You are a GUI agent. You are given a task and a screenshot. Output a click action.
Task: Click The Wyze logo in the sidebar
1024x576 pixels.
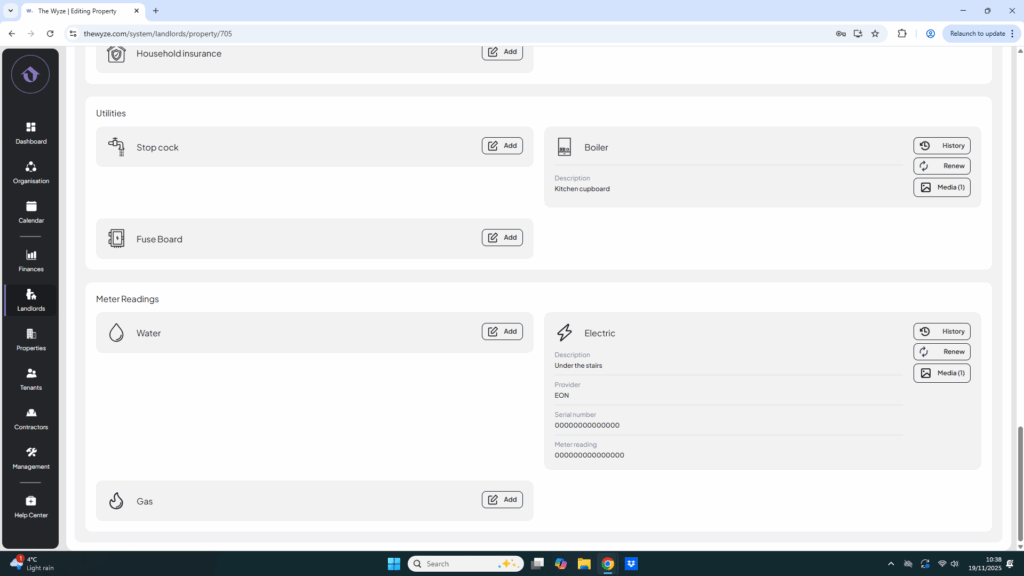coord(30,74)
